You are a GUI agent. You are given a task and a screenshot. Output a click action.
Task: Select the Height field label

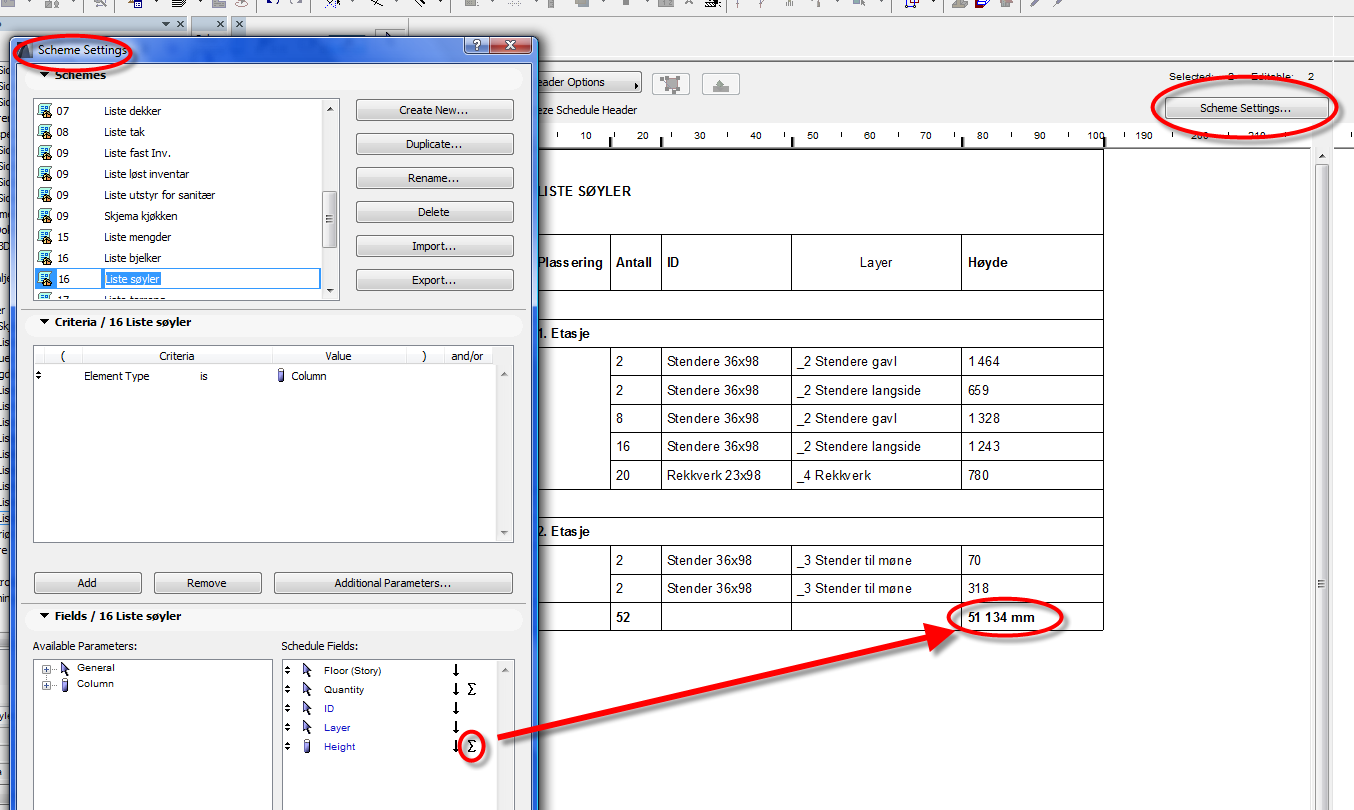pos(339,747)
